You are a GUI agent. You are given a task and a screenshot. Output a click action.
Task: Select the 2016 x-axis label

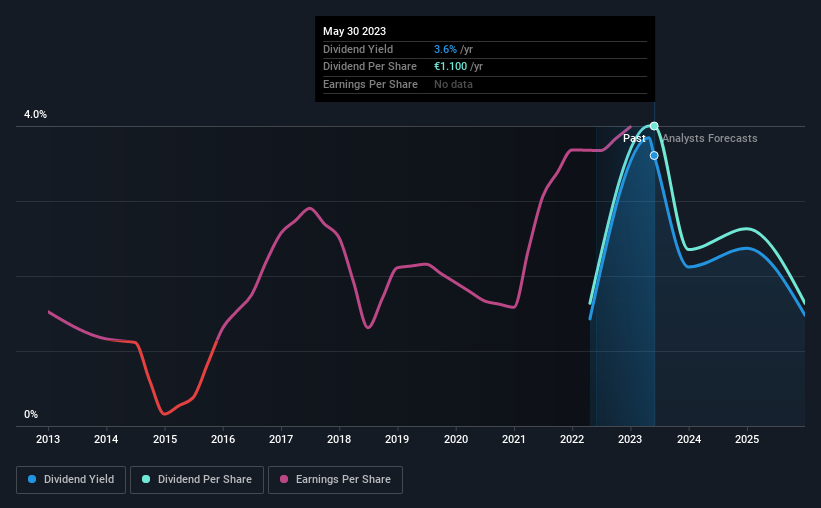pyautogui.click(x=223, y=439)
